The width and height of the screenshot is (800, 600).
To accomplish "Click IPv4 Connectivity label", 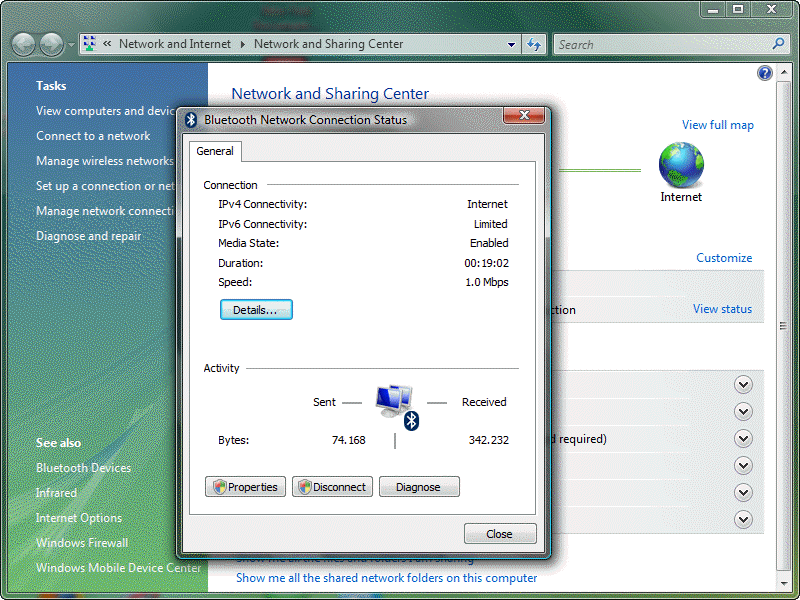I will pos(263,204).
